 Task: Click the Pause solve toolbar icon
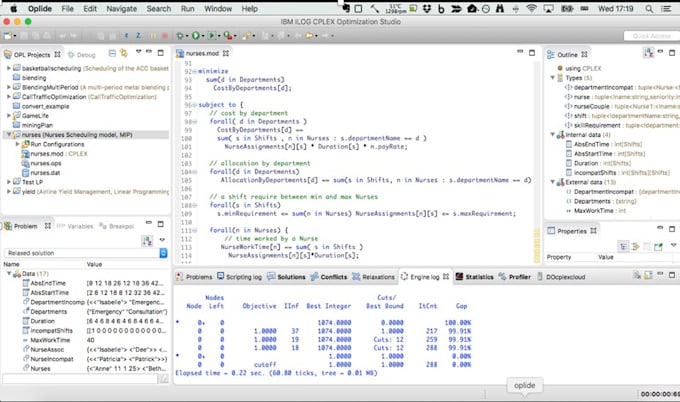153,36
